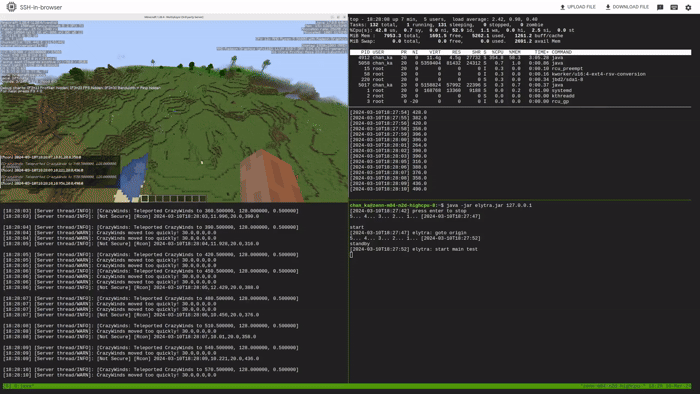Click the tmux status bar window 0:java
The height and width of the screenshot is (394, 700).
pos(19,386)
